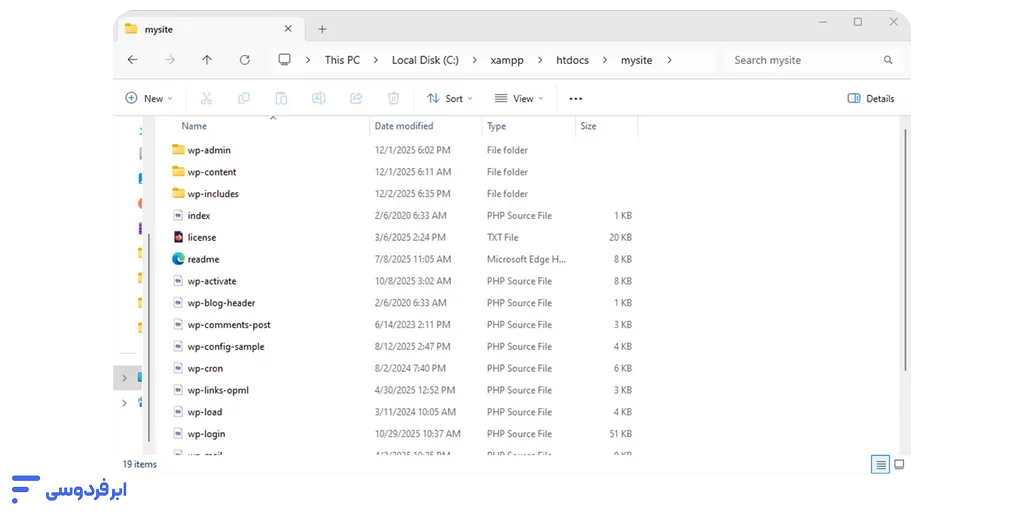Select the wp-load file name
Screen dimensions: 1024x515
point(204,412)
